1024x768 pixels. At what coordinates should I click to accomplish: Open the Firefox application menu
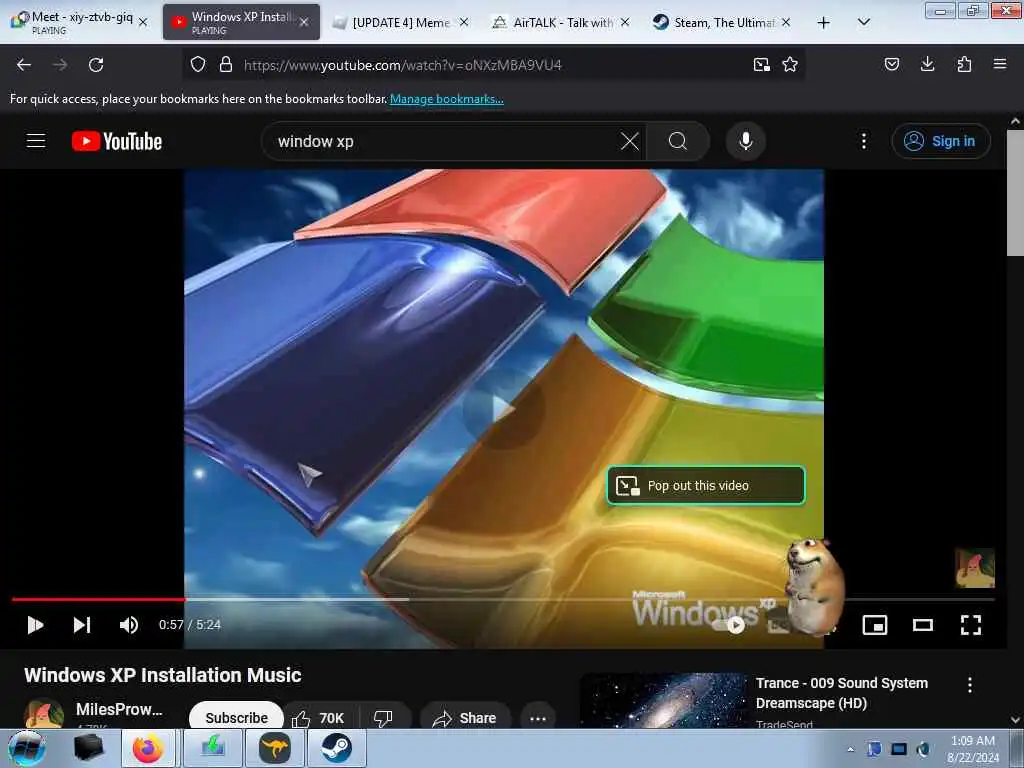(x=1000, y=64)
